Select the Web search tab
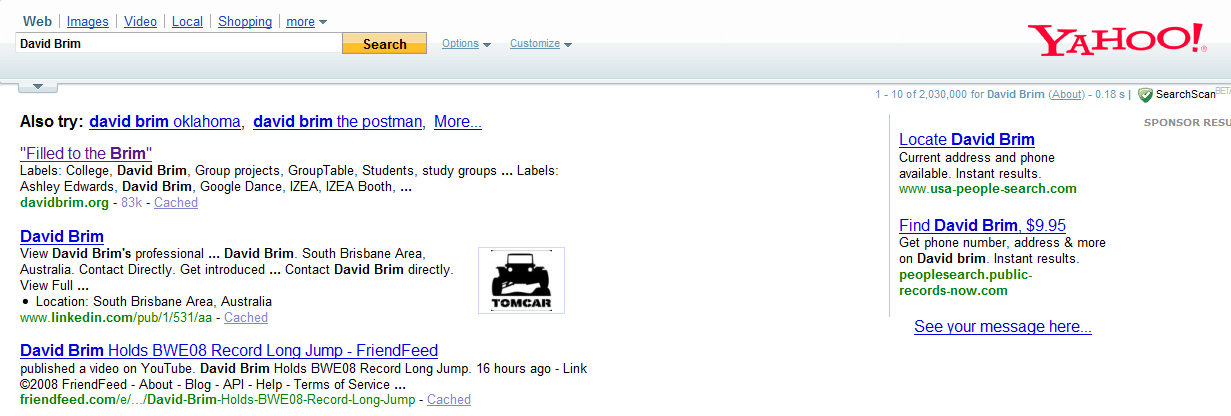Screen dimensions: 1231x416 (x=37, y=21)
